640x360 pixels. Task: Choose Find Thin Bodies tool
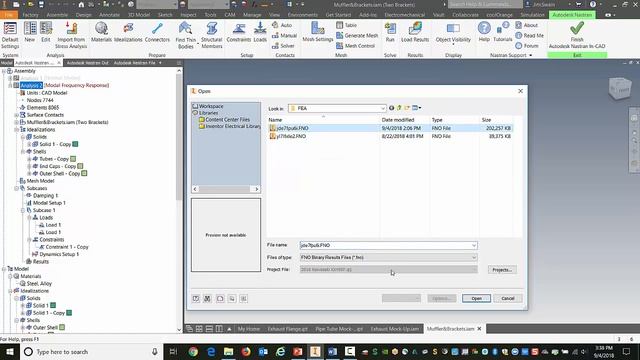click(186, 35)
